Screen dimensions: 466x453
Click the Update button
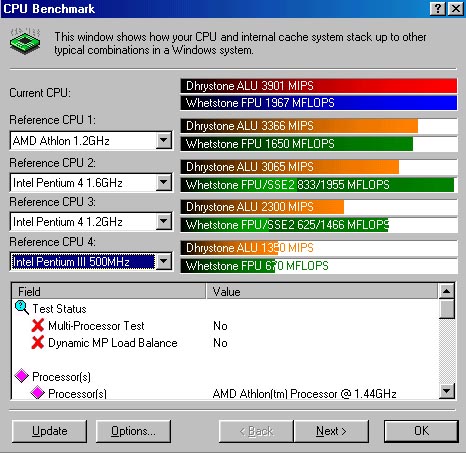pyautogui.click(x=49, y=431)
